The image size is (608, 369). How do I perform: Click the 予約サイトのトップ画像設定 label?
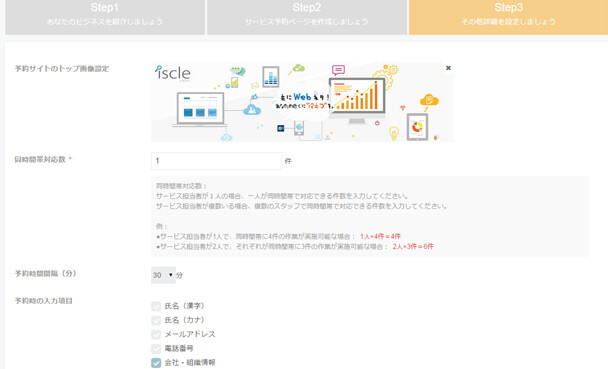tap(62, 69)
